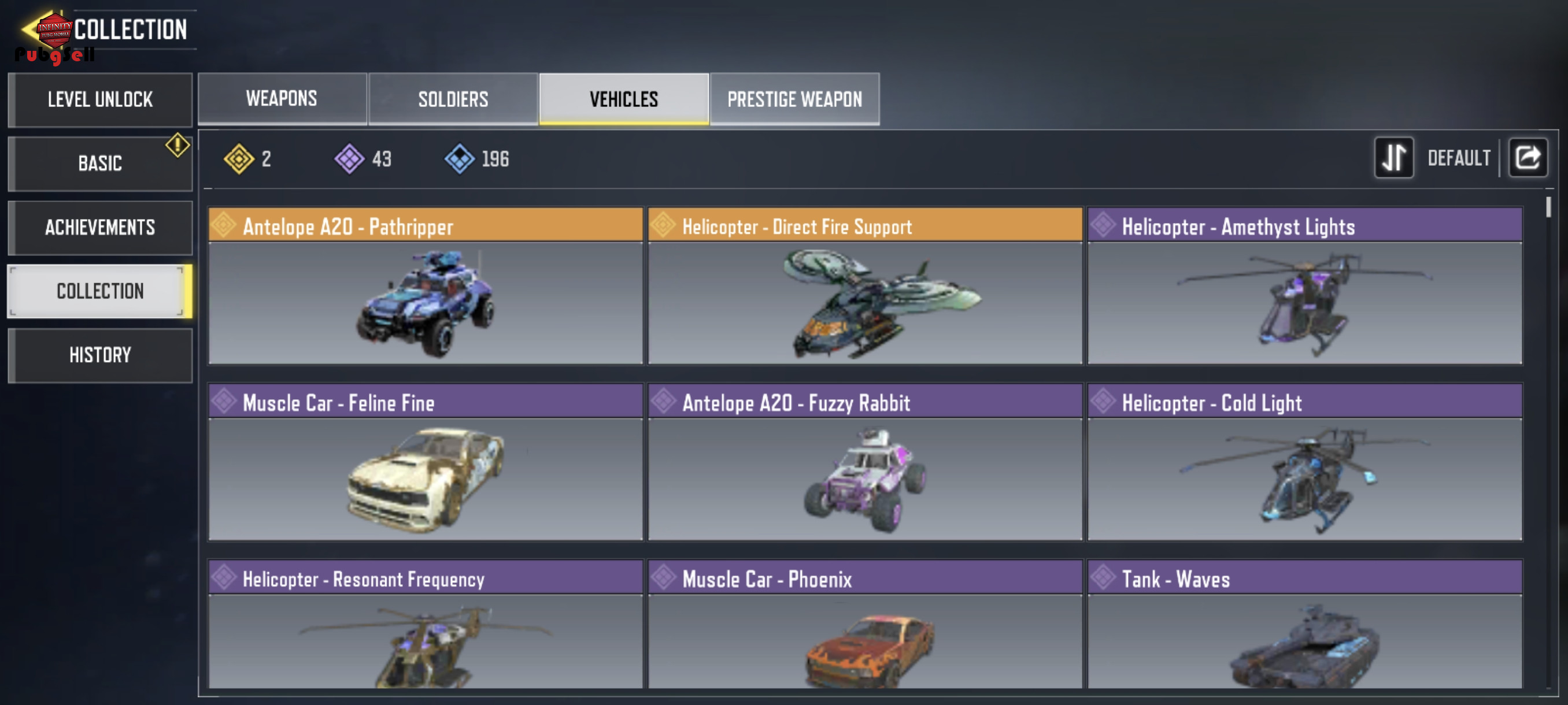1568x705 pixels.
Task: Click the share export icon
Action: click(x=1528, y=158)
